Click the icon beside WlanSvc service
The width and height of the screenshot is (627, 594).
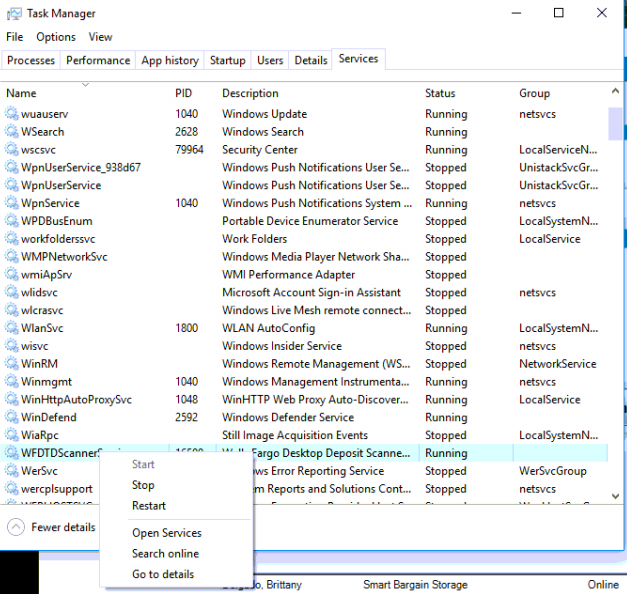click(x=12, y=328)
